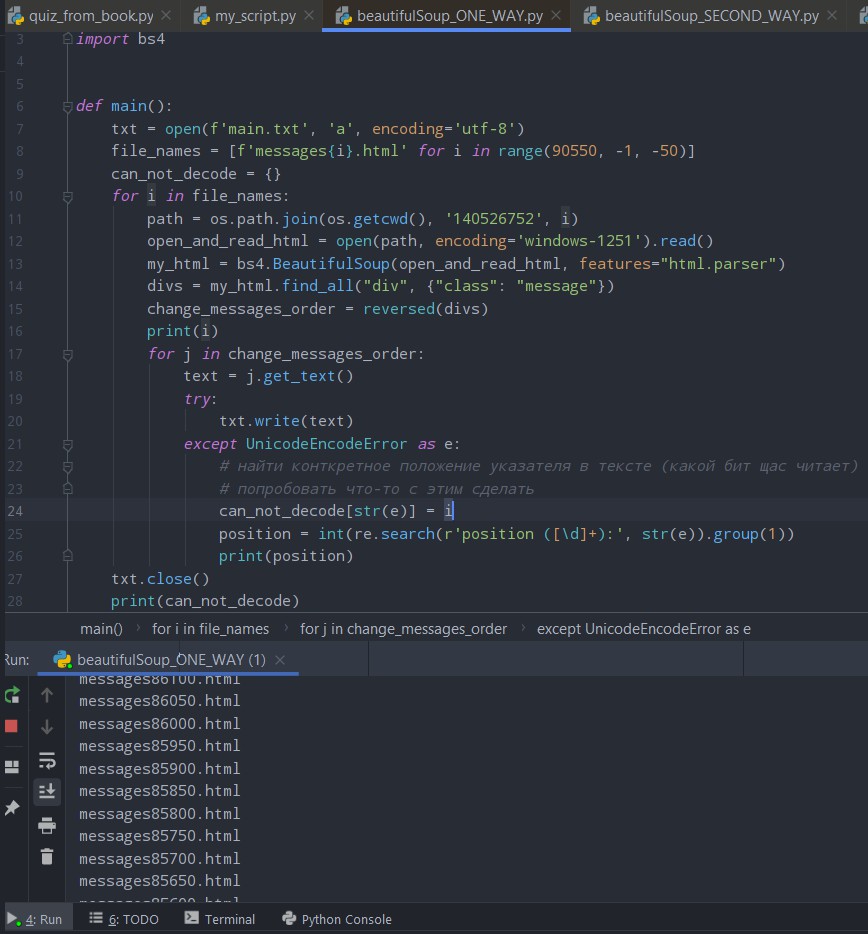Image resolution: width=868 pixels, height=934 pixels.
Task: Click 'UnicodeEncodeError' on line 21
Action: coord(326,444)
